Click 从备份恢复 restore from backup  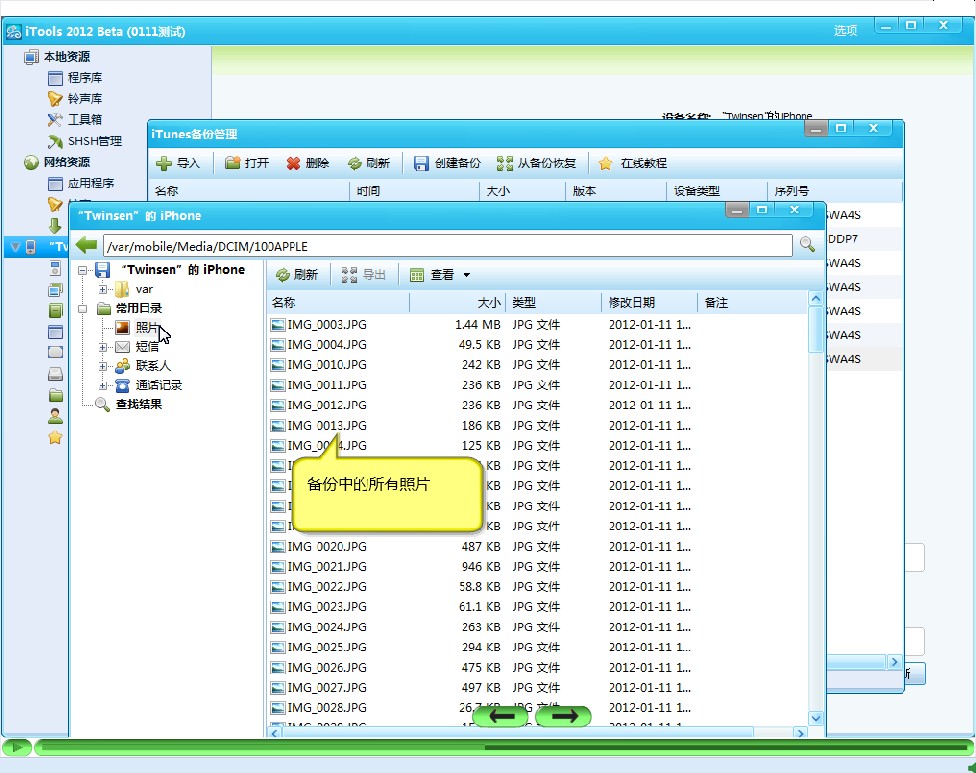pyautogui.click(x=537, y=163)
